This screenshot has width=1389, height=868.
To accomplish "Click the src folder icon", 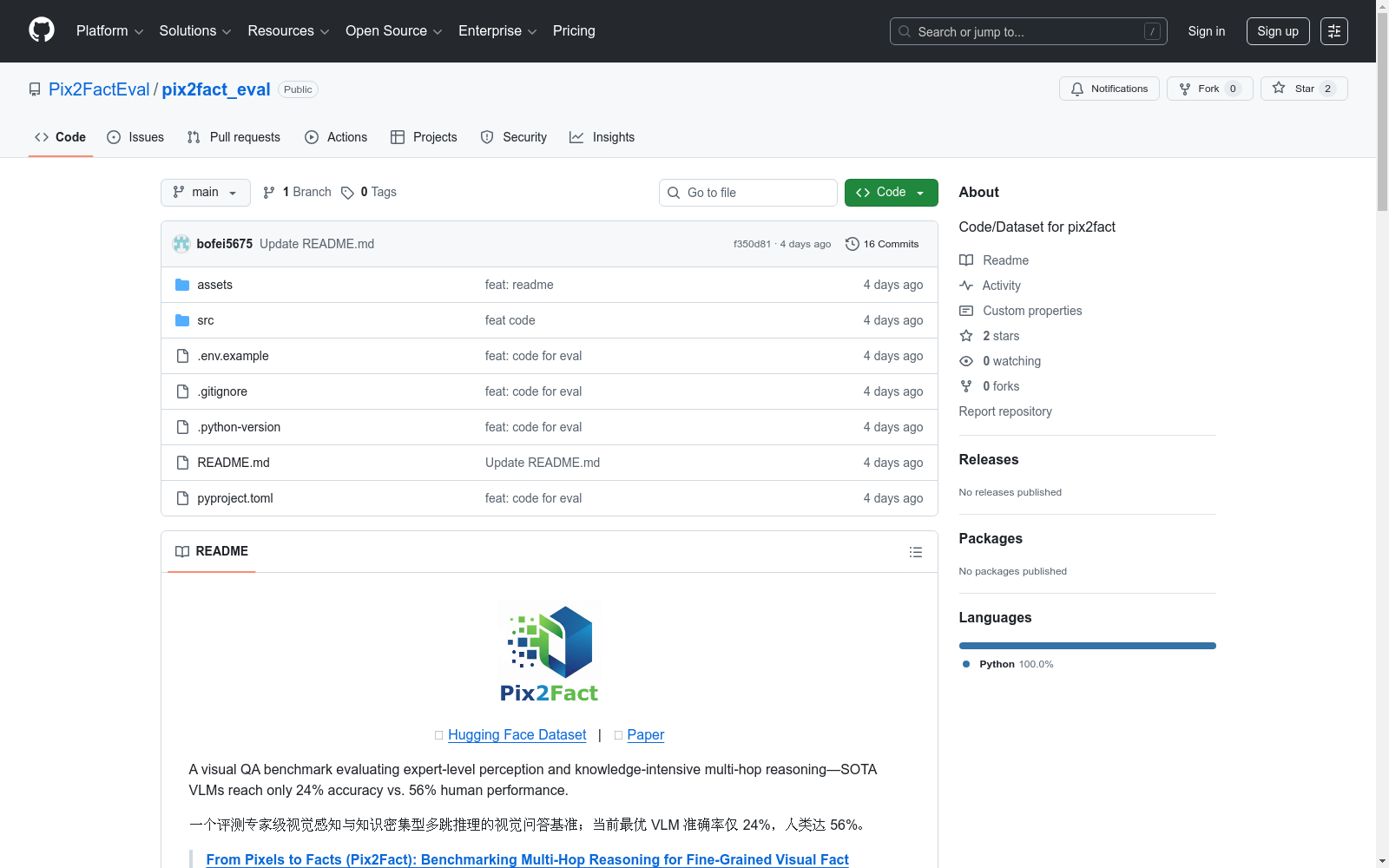I will [182, 320].
